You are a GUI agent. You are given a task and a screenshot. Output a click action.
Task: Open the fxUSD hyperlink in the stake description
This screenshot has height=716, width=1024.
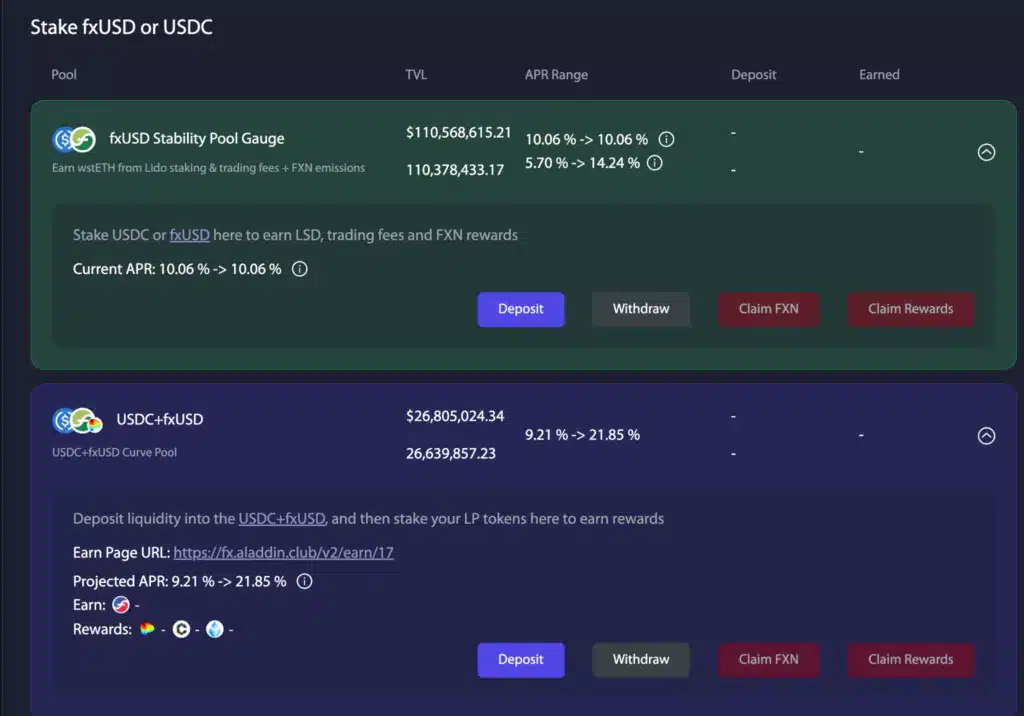190,235
